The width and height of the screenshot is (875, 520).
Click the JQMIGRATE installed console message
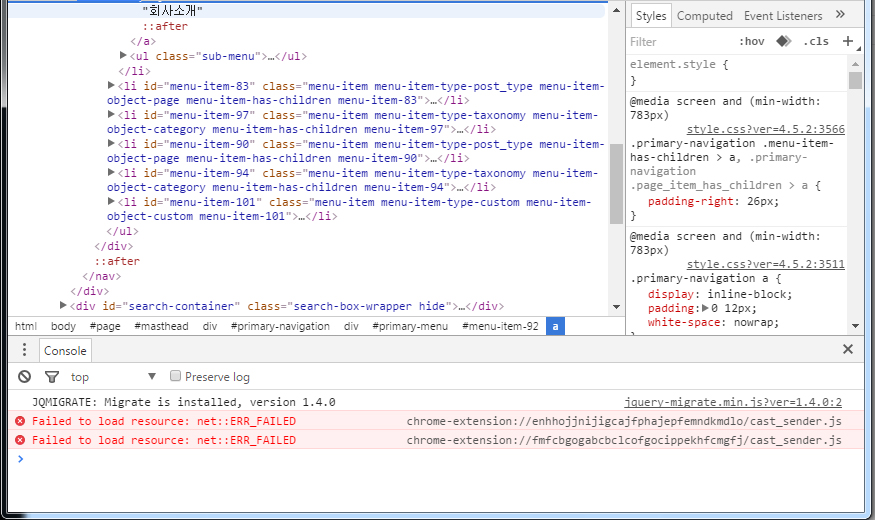coord(184,402)
